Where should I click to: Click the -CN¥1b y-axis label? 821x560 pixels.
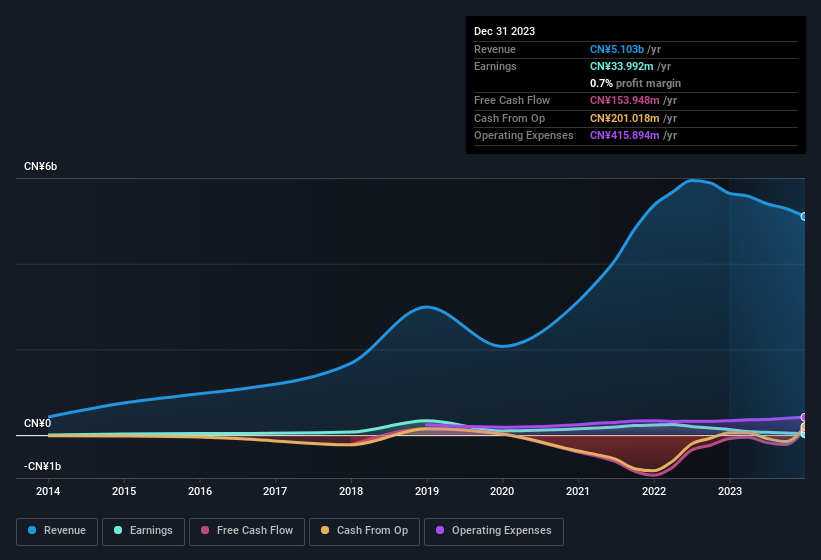42,466
